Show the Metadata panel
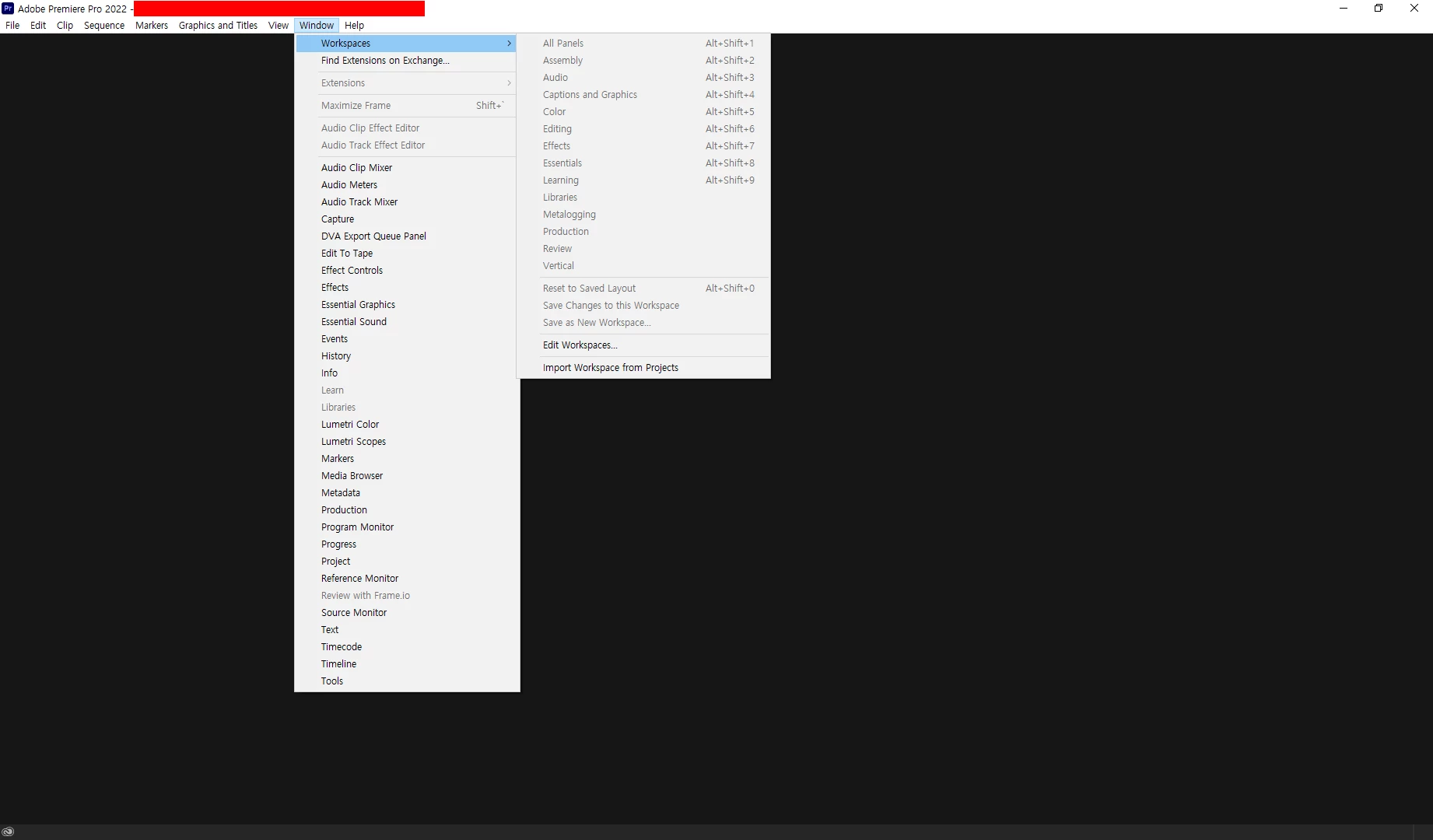This screenshot has width=1433, height=840. (x=406, y=493)
